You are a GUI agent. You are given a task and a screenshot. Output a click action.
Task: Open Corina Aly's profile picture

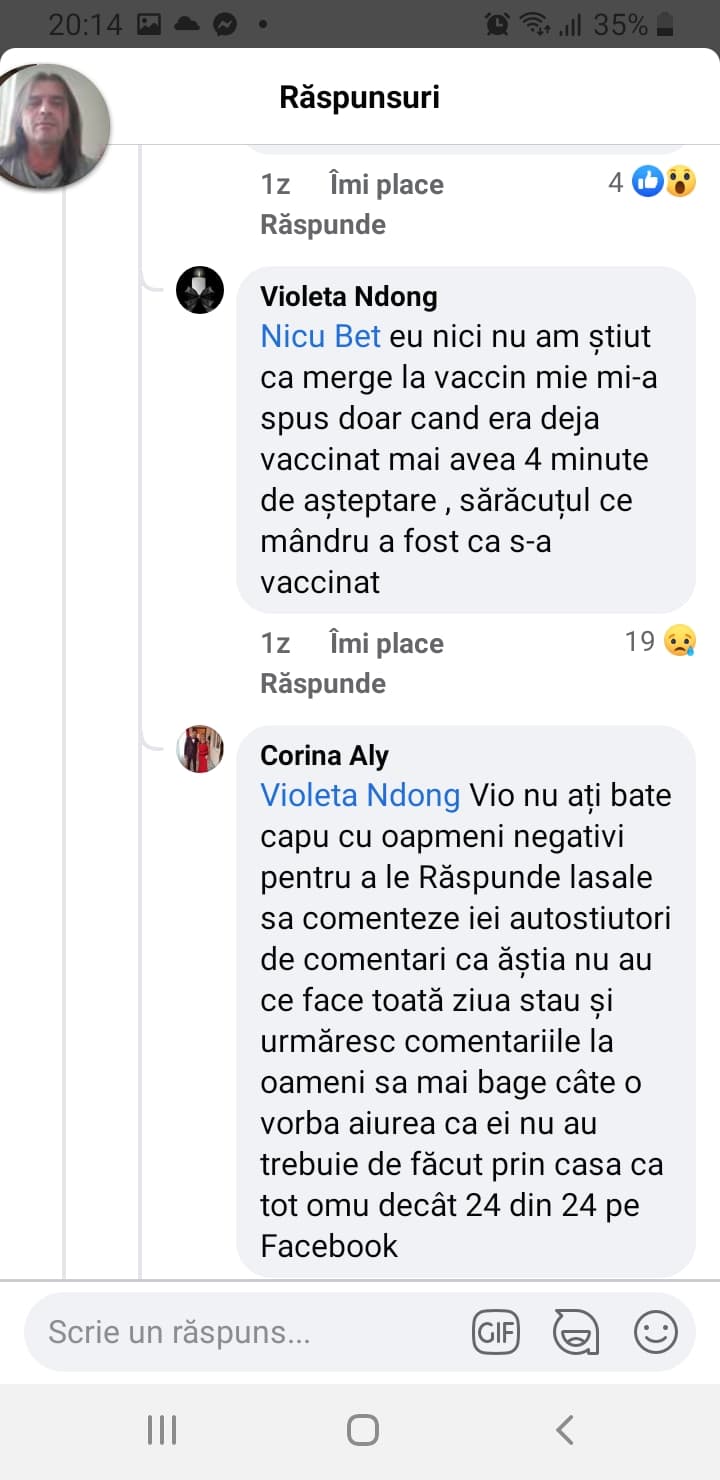200,749
